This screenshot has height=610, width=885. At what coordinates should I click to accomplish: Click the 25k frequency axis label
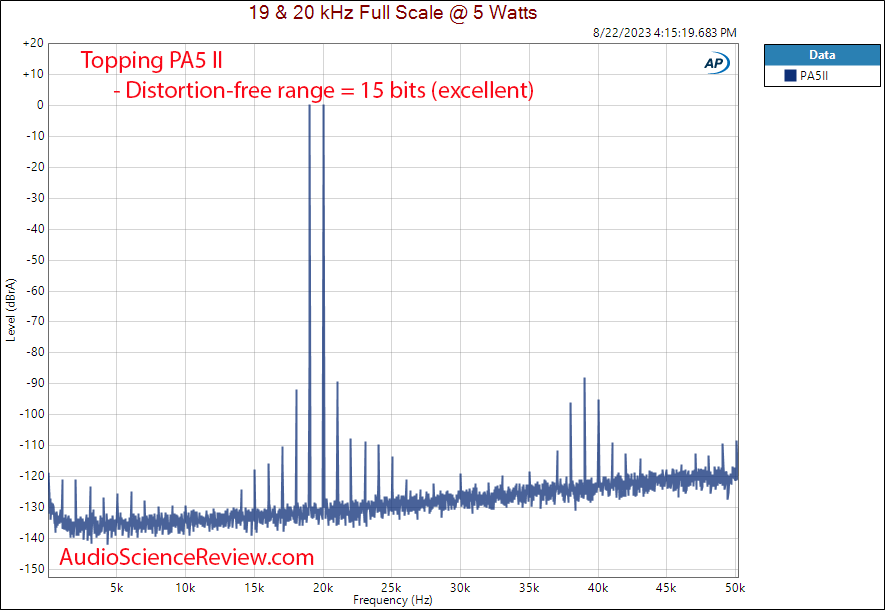(391, 588)
